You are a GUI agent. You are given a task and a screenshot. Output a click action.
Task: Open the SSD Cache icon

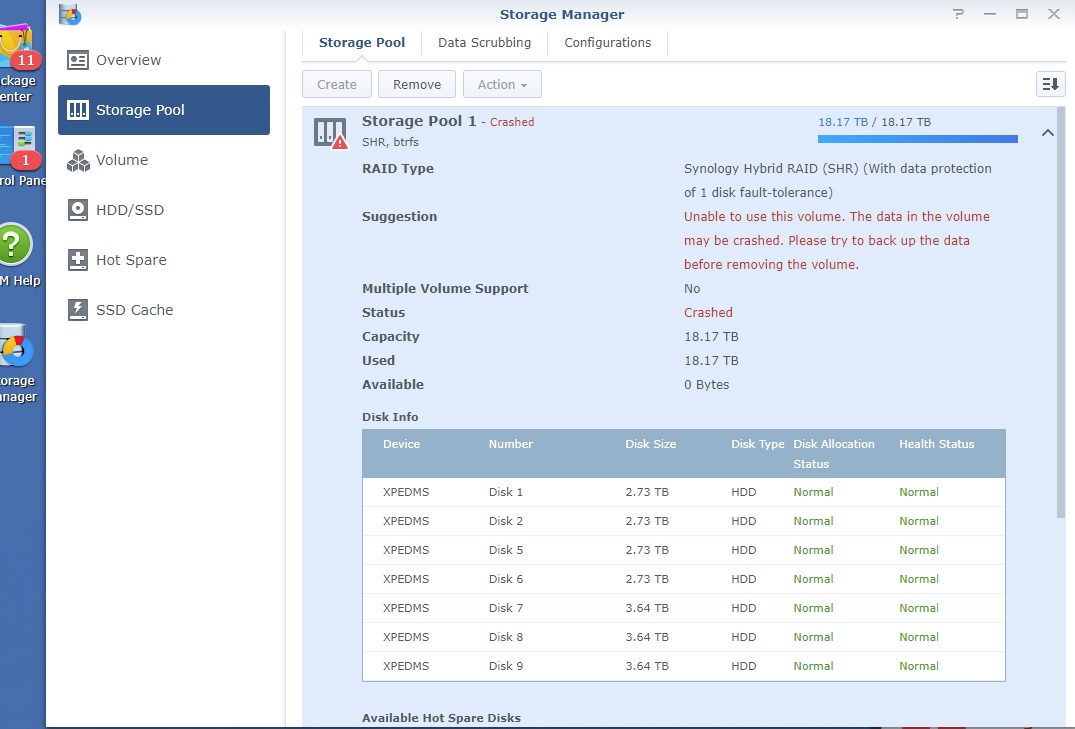tap(77, 310)
